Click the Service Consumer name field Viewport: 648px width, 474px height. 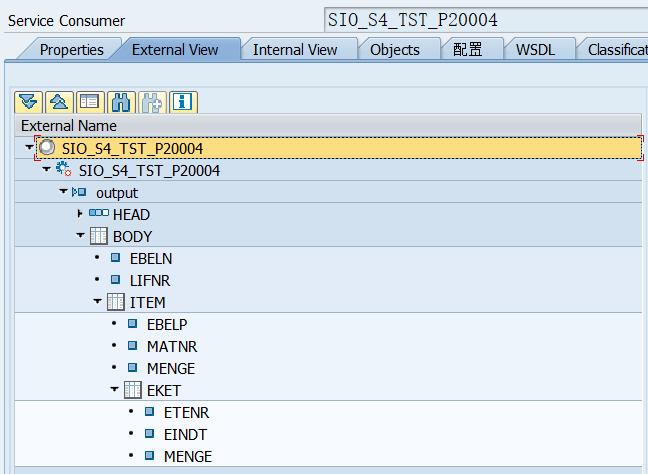[486, 20]
